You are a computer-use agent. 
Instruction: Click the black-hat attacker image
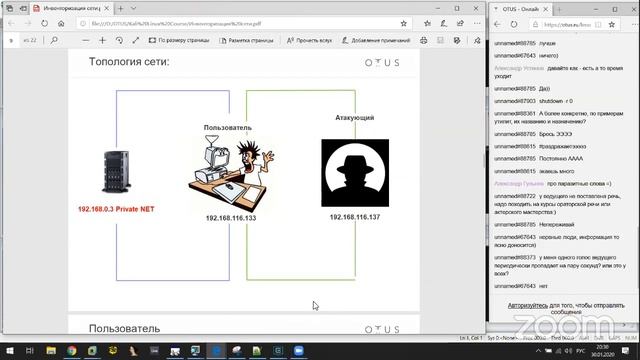click(x=355, y=173)
